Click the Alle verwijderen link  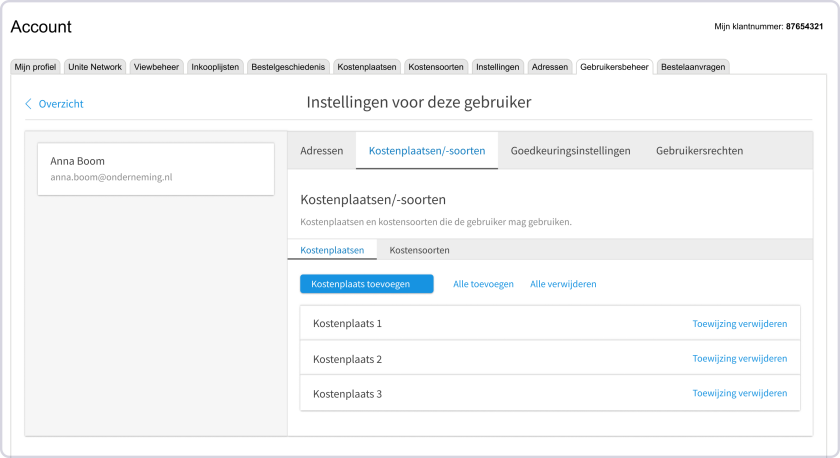(x=563, y=284)
